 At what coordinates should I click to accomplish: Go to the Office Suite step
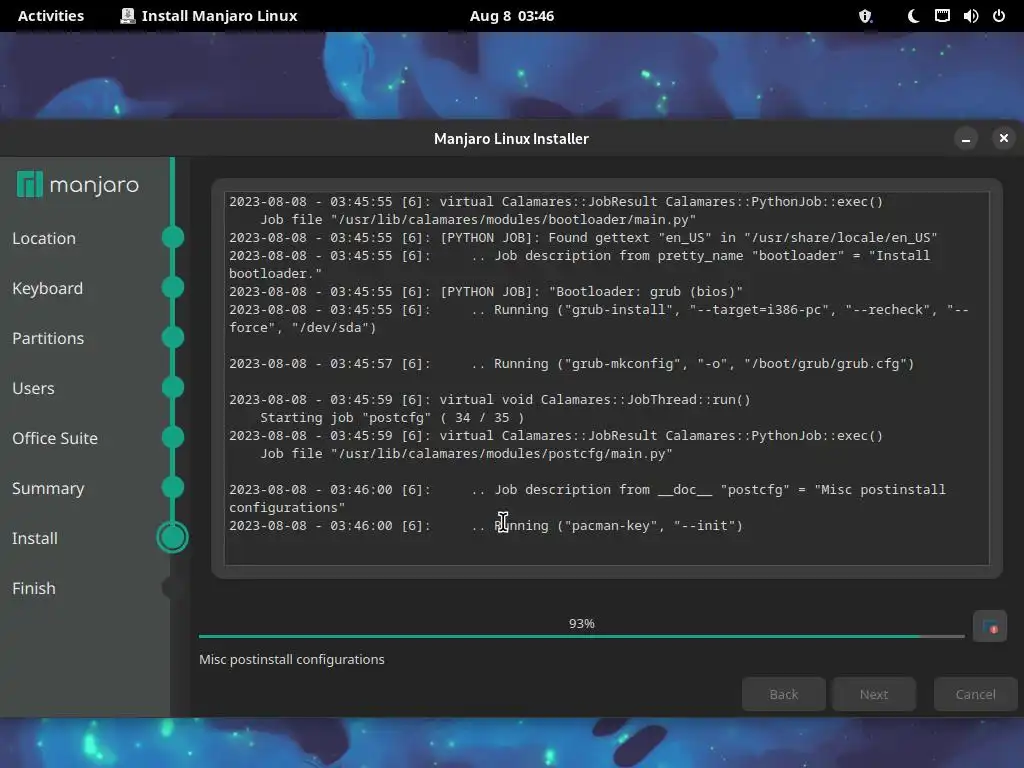(x=55, y=438)
